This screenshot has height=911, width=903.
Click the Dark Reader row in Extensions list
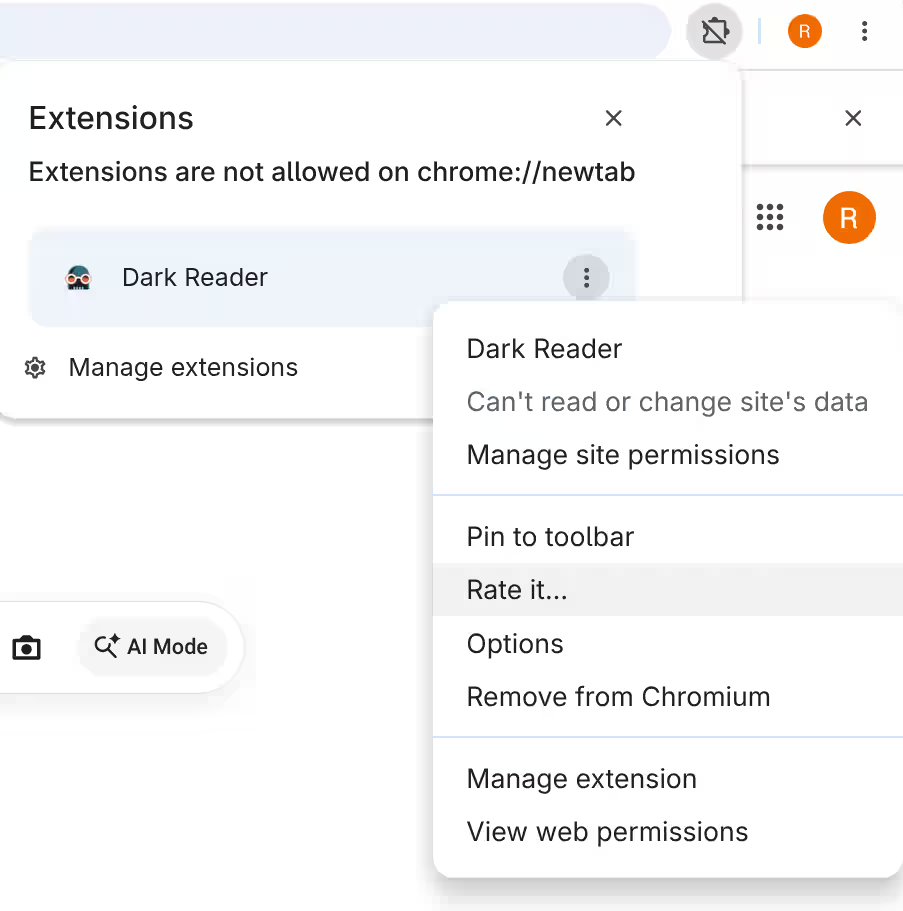pos(332,278)
